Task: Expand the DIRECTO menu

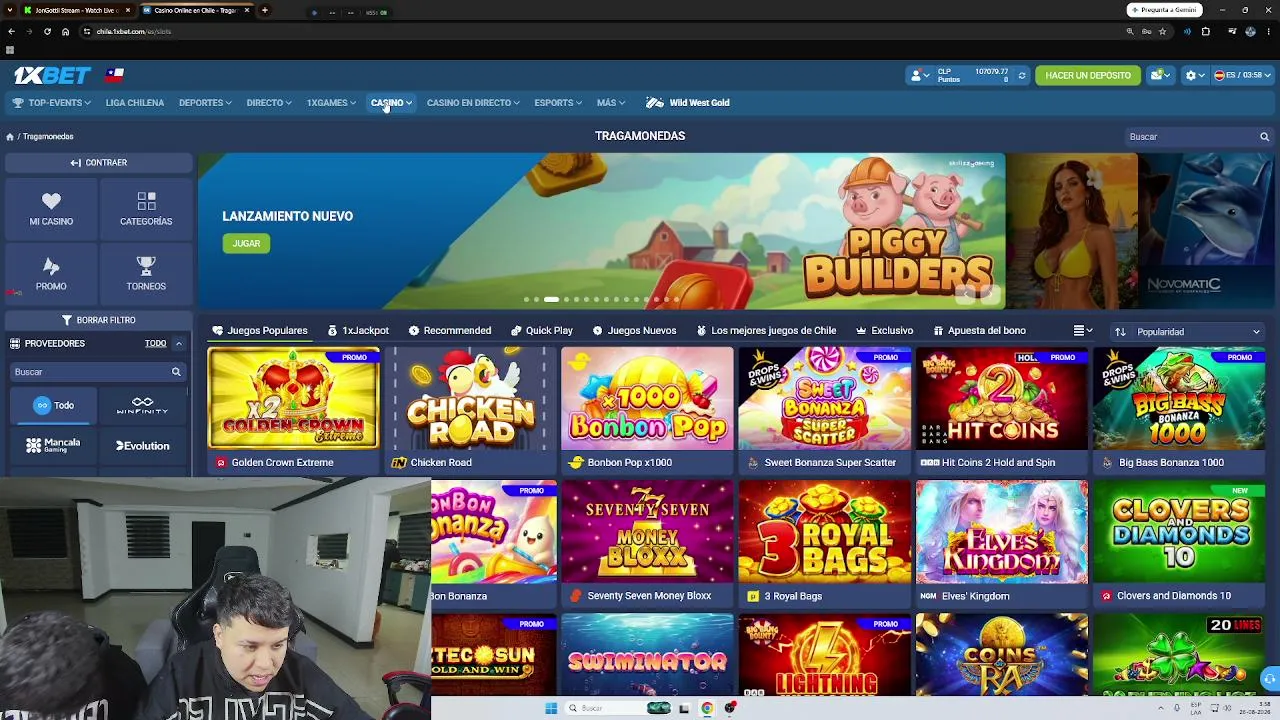Action: 269,103
